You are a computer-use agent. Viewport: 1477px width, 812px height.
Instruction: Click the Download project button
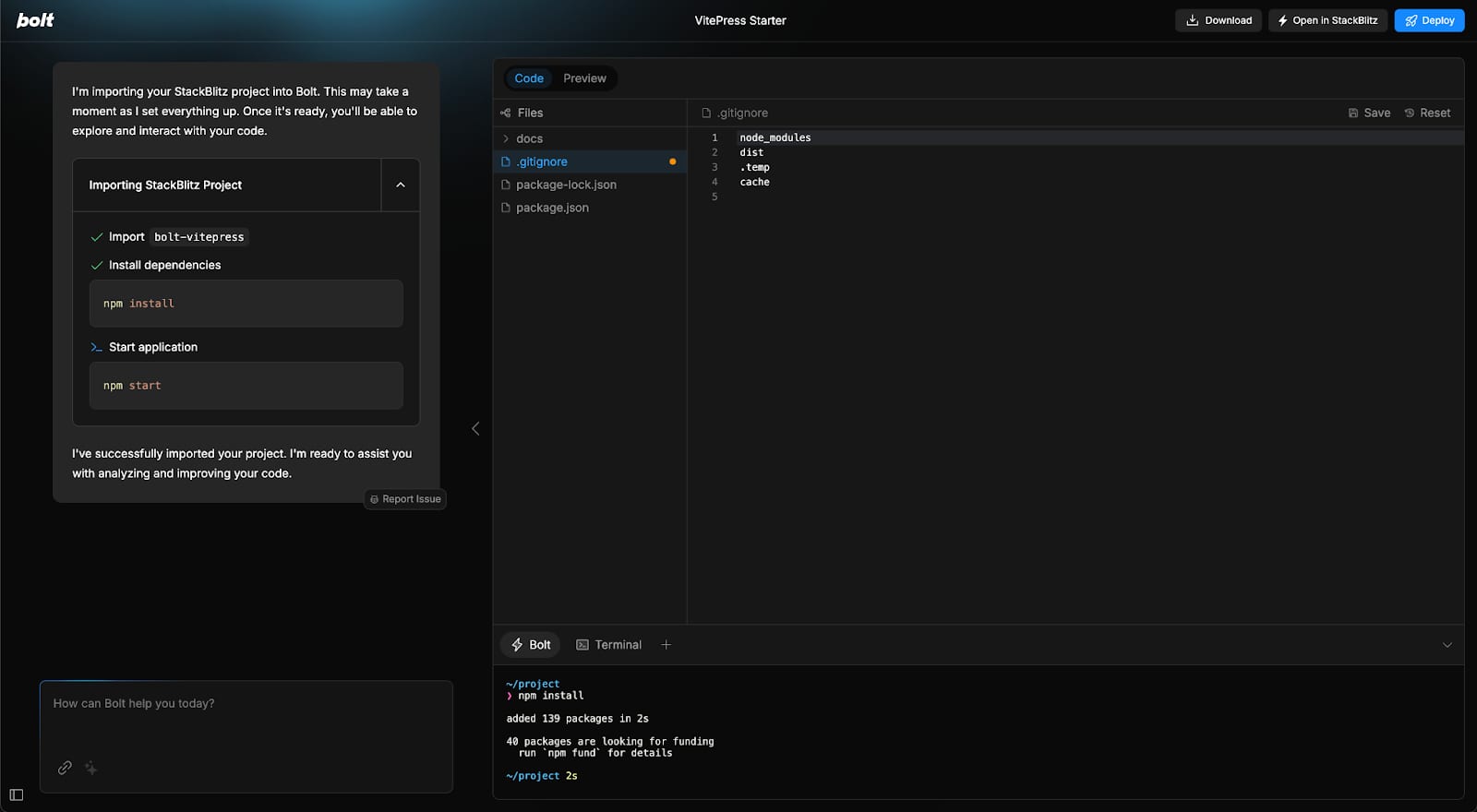point(1219,20)
